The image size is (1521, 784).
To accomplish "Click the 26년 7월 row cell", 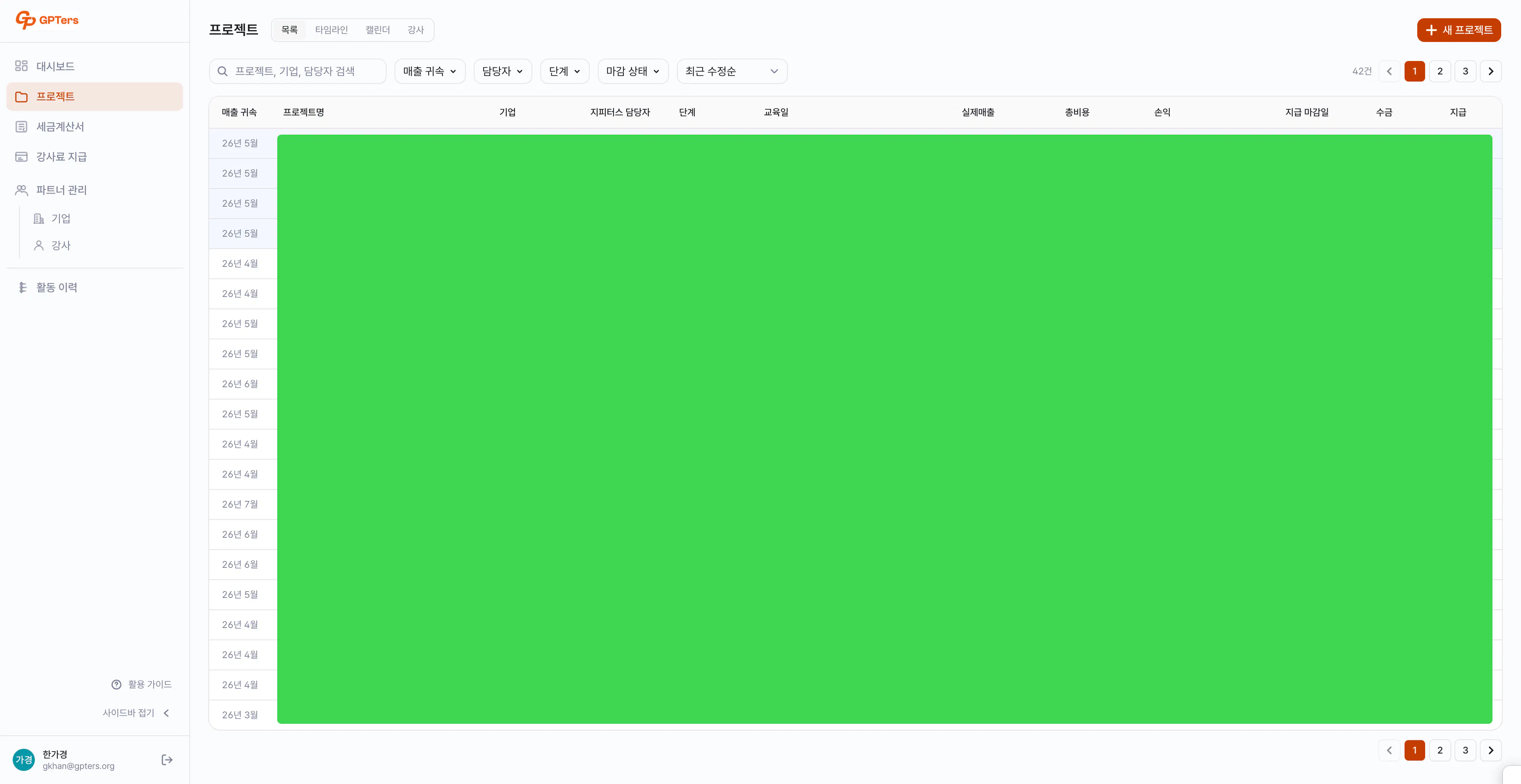I will tap(240, 504).
